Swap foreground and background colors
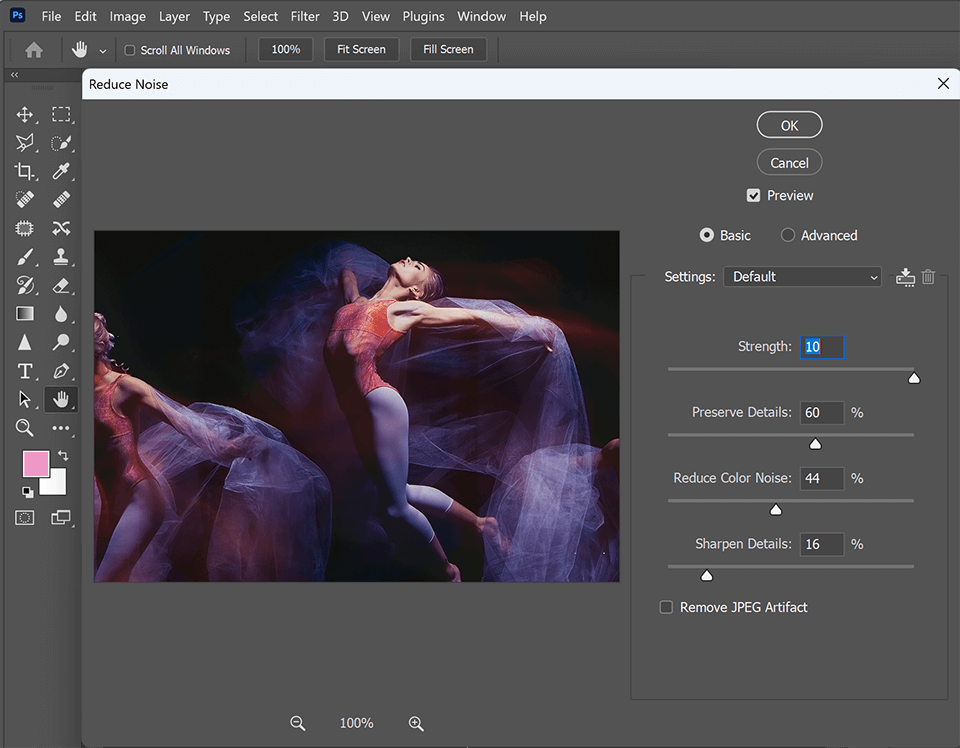960x748 pixels. click(63, 455)
